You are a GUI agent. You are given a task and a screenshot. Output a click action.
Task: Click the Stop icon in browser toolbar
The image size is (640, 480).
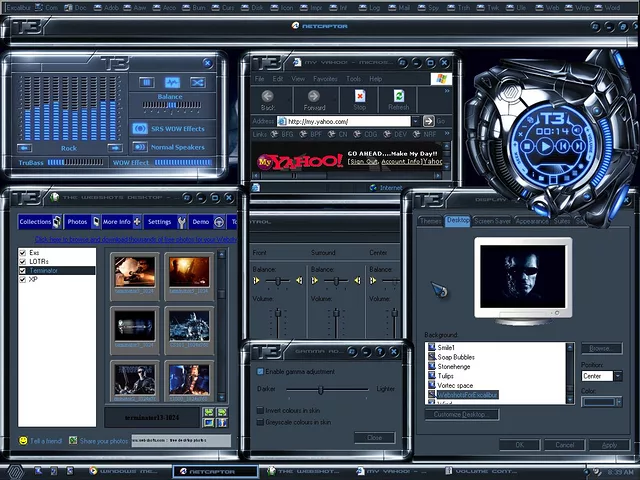click(x=359, y=98)
